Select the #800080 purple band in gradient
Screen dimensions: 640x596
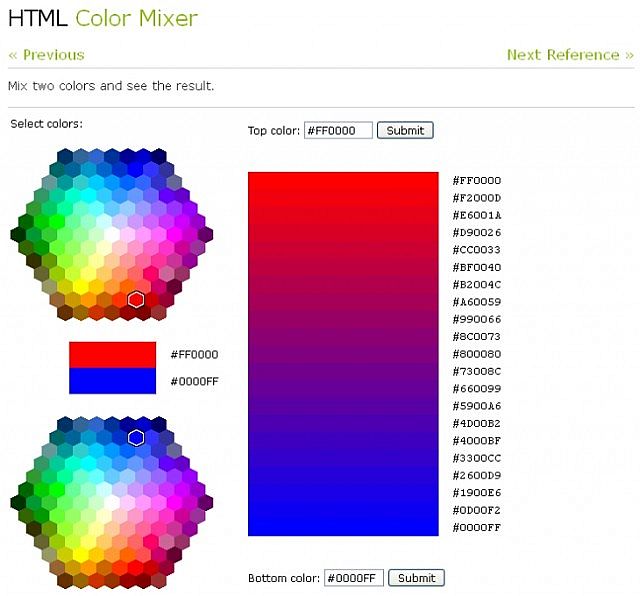(x=343, y=354)
